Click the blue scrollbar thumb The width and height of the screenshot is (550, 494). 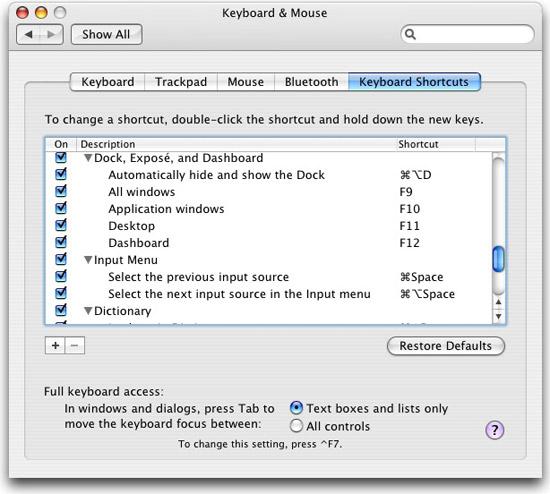[498, 259]
